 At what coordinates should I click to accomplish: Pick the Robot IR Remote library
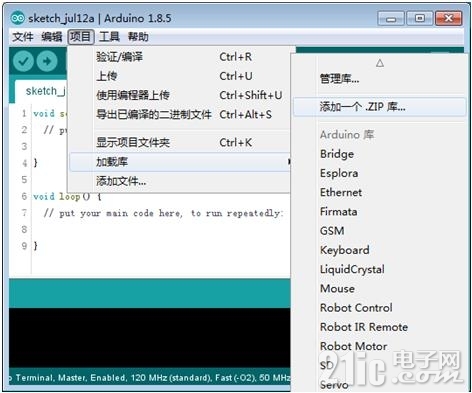tap(364, 327)
